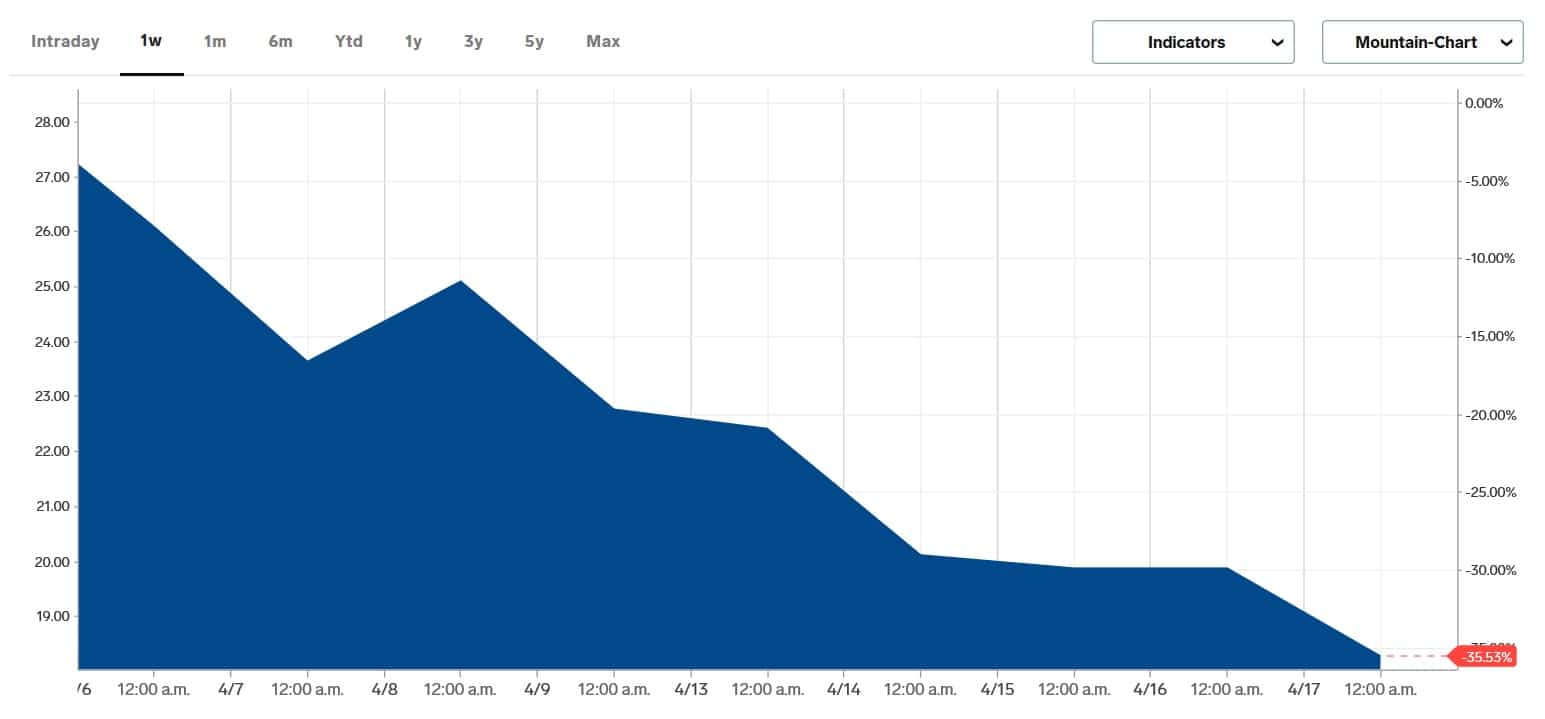Screen dimensions: 1545x719
Task: Click the Mountain-Chart chevron arrow
Action: [x=1506, y=42]
